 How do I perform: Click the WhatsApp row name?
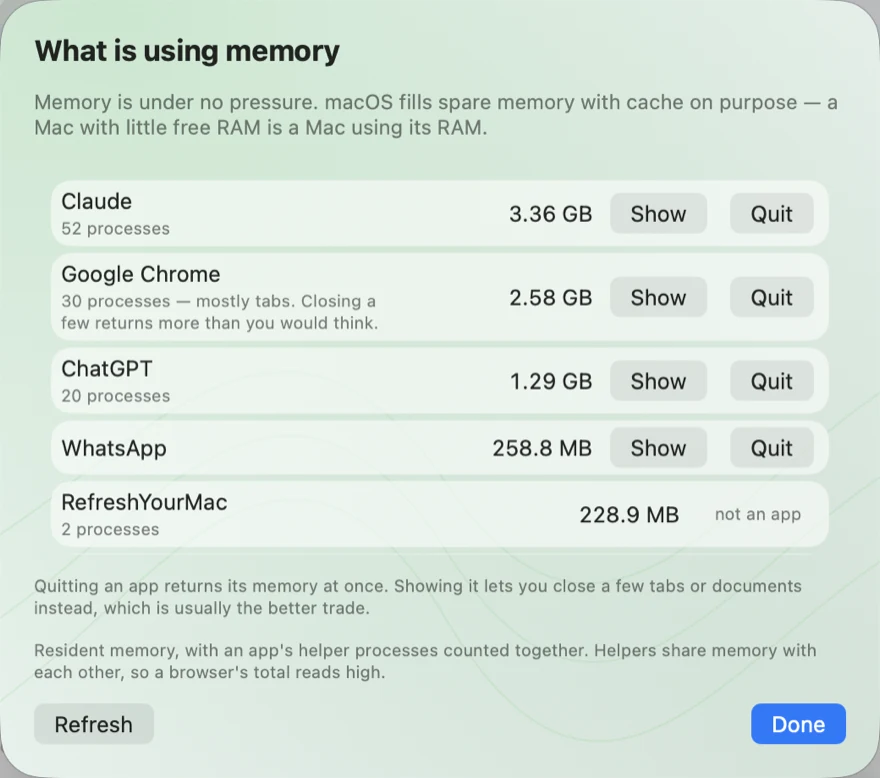coord(114,449)
